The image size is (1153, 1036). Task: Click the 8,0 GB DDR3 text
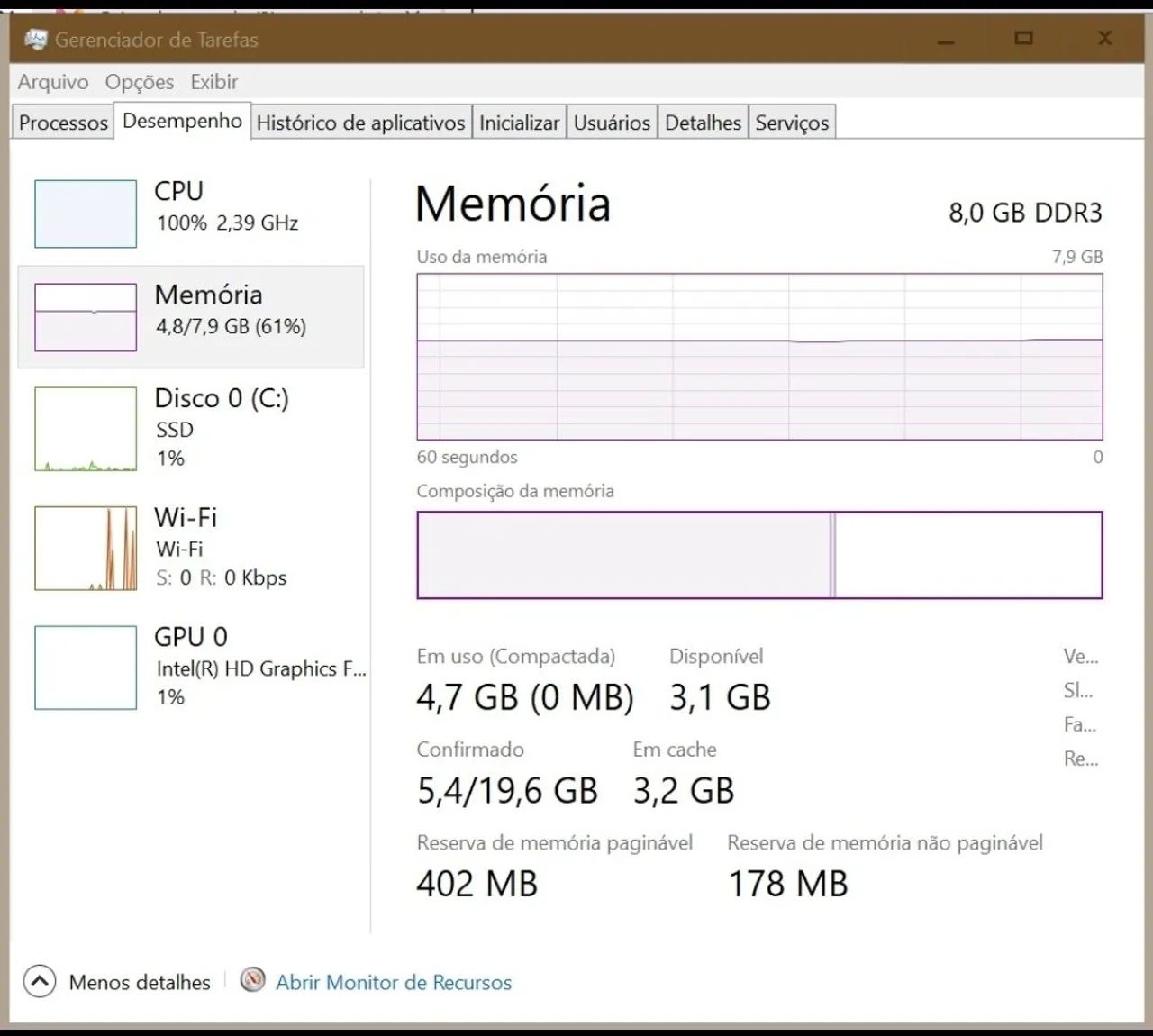1025,213
